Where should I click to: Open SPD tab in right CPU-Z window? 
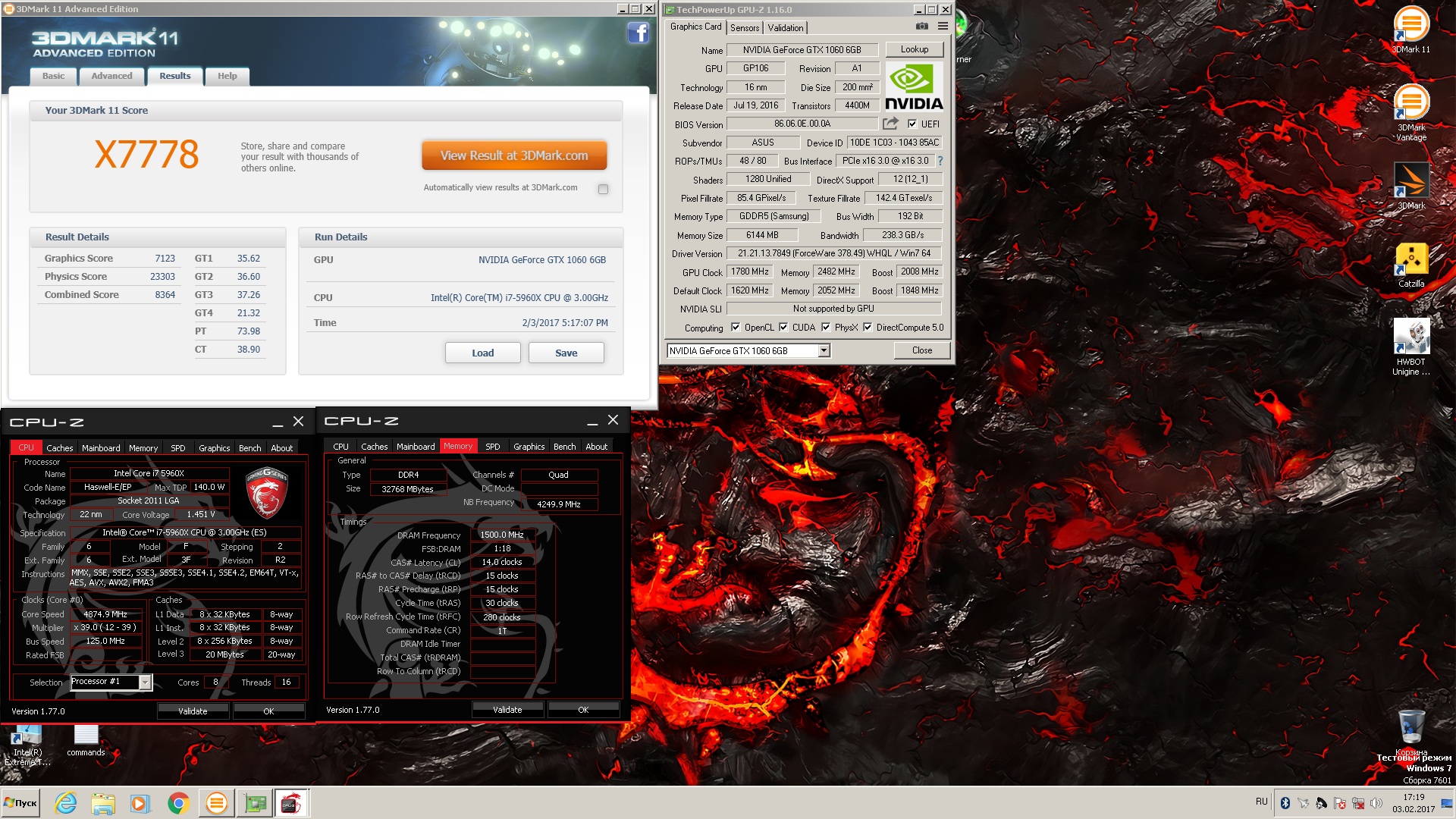pos(493,447)
